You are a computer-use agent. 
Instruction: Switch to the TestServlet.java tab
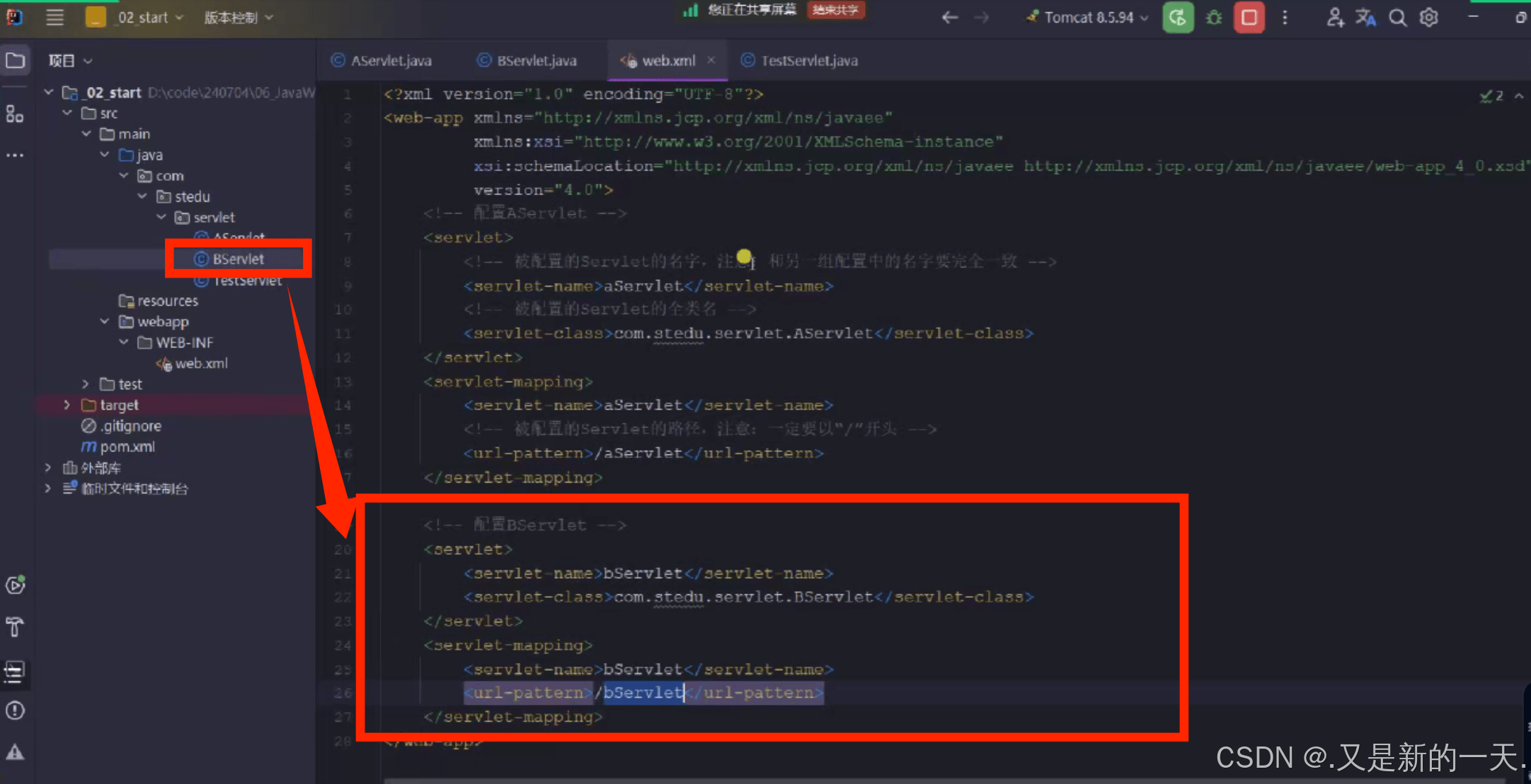coord(808,61)
